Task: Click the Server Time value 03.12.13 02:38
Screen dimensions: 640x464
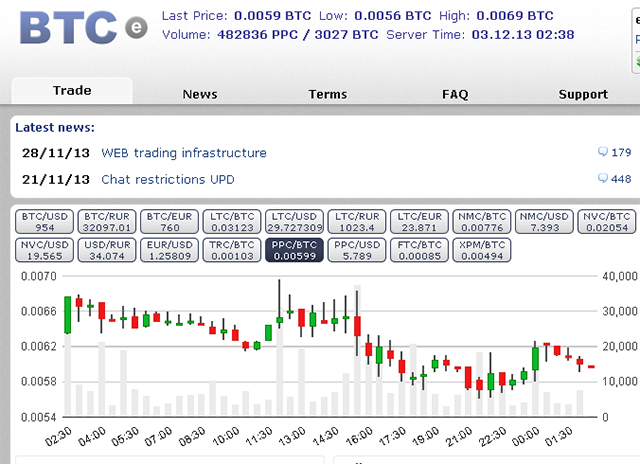Action: pyautogui.click(x=523, y=35)
